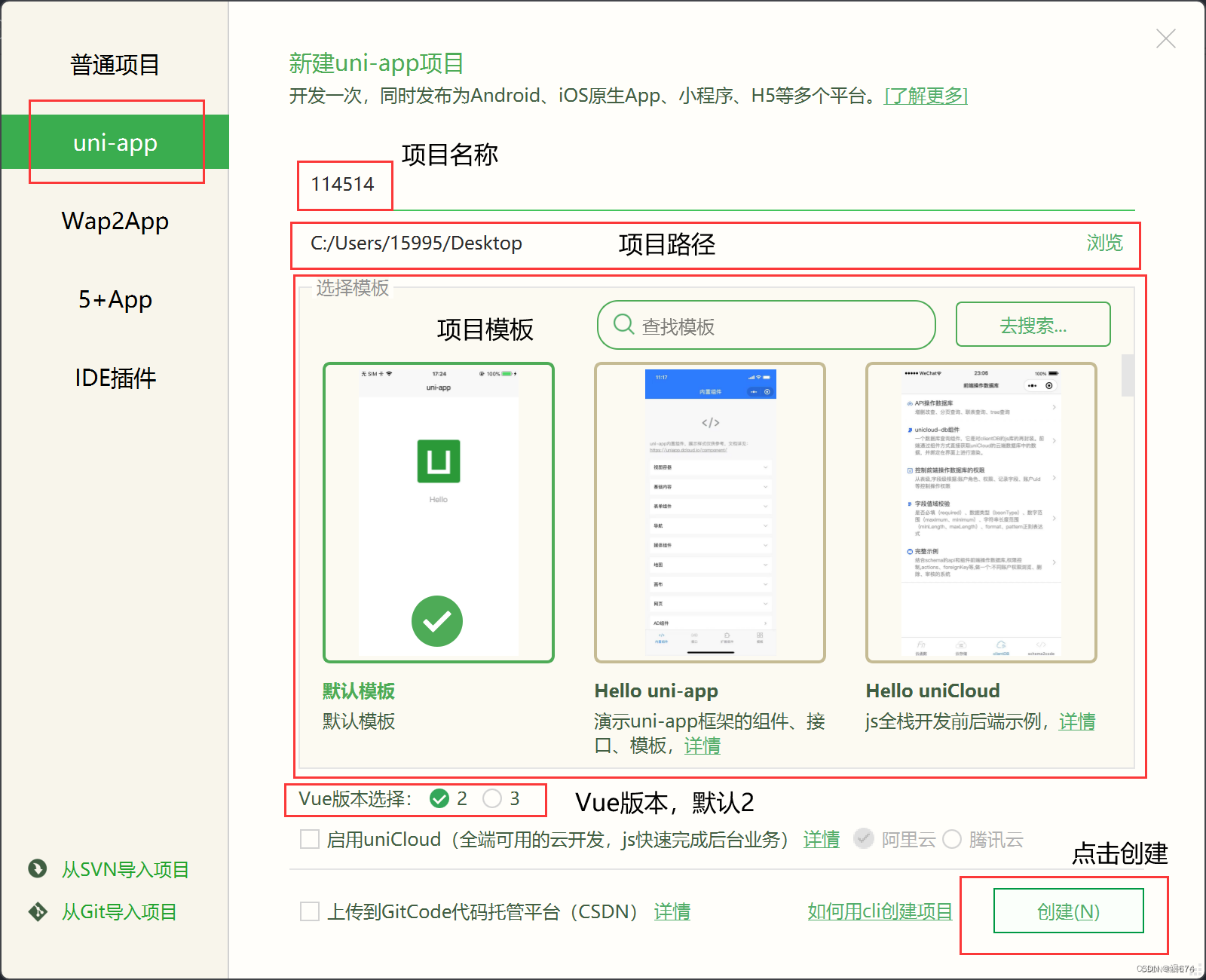Focus the 查找模板 search box
1206x980 pixels.
(766, 326)
